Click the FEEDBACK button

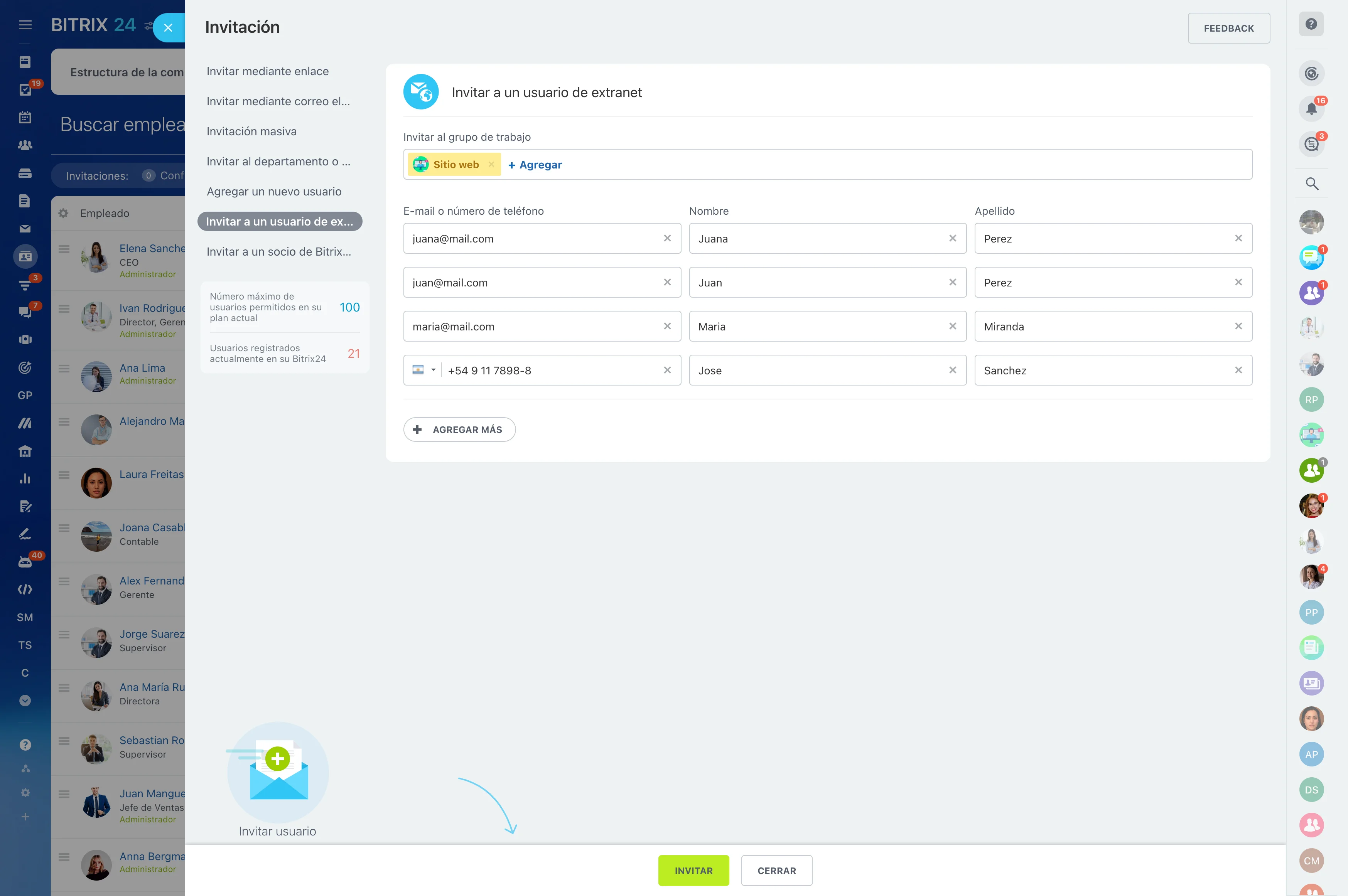1228,28
